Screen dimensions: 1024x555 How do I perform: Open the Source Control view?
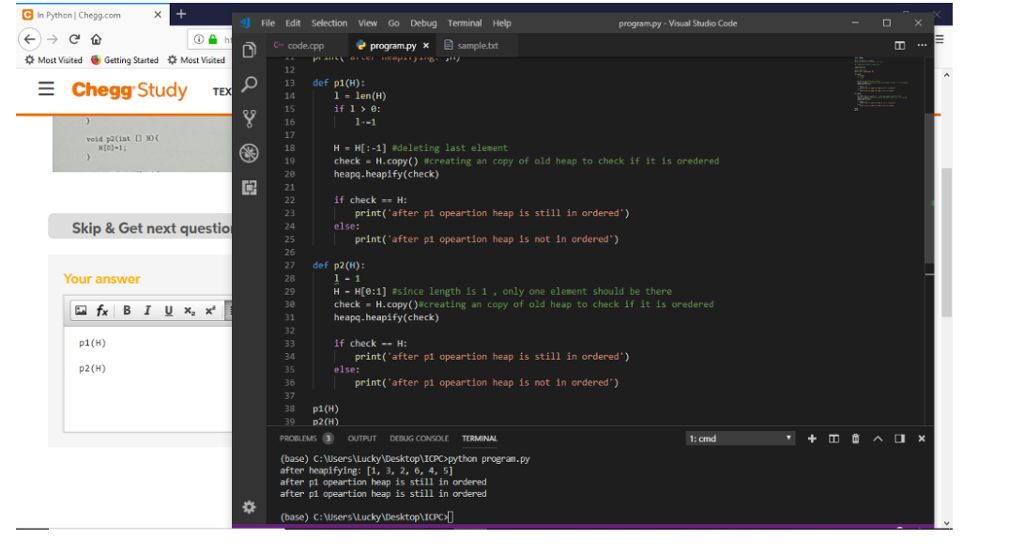point(249,119)
